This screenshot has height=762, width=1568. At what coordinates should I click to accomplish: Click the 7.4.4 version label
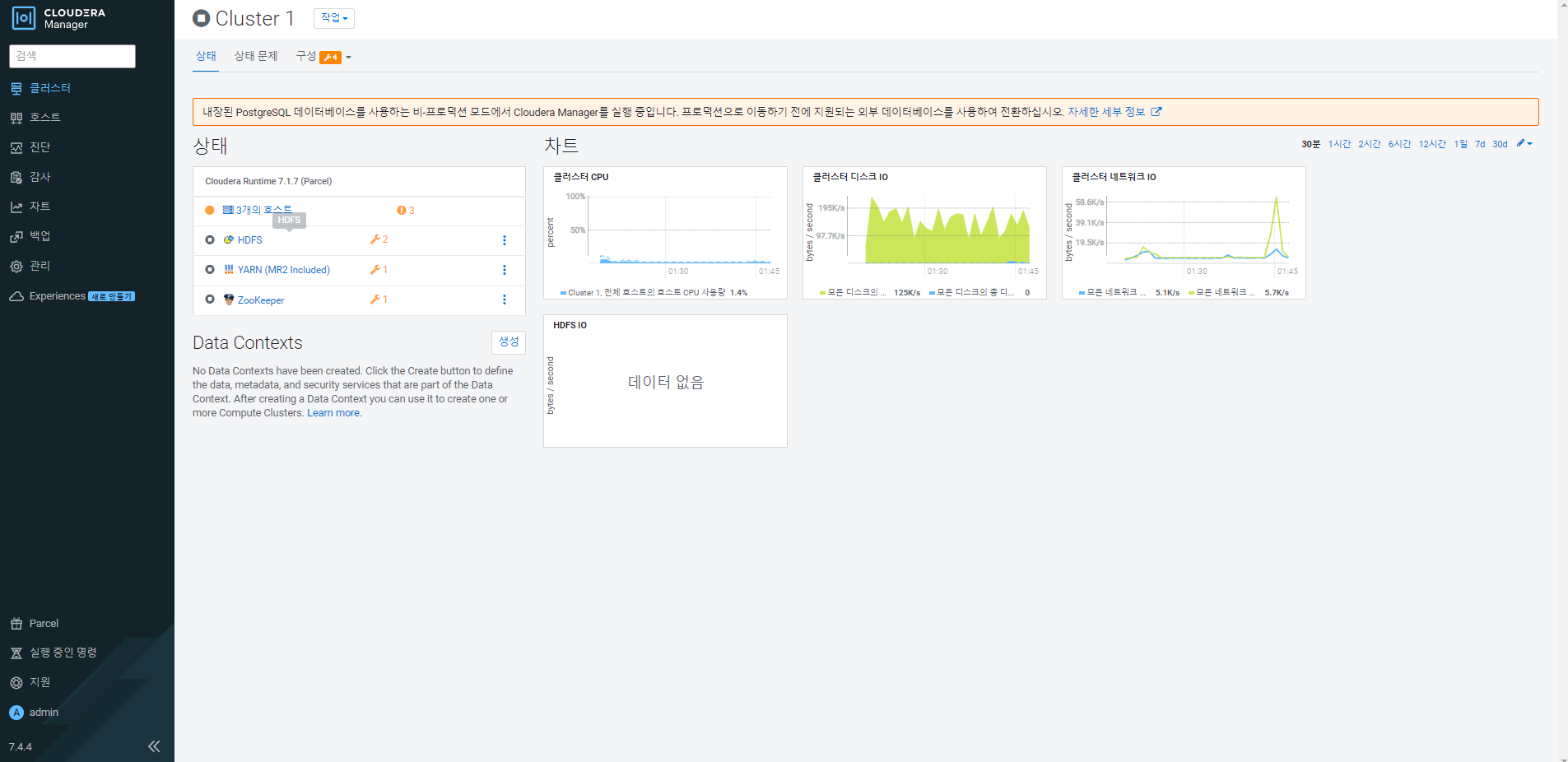tap(21, 747)
